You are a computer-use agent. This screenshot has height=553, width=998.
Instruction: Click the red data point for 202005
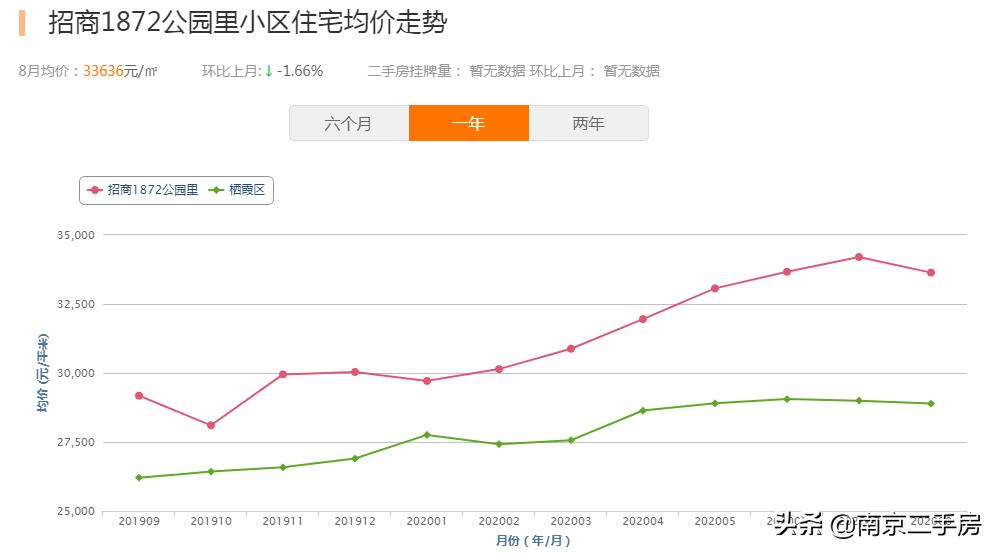coord(715,288)
